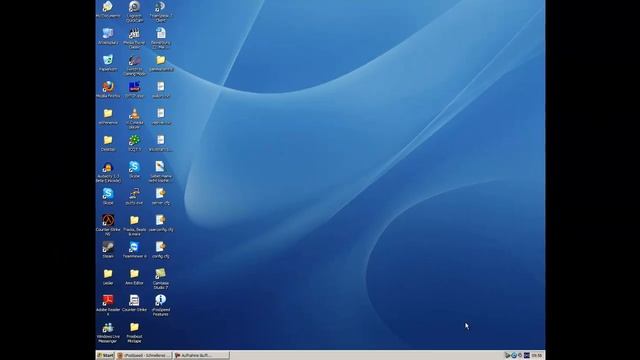Open the Tracks, Beats & more folder
This screenshot has height=360, width=640.
(x=134, y=220)
